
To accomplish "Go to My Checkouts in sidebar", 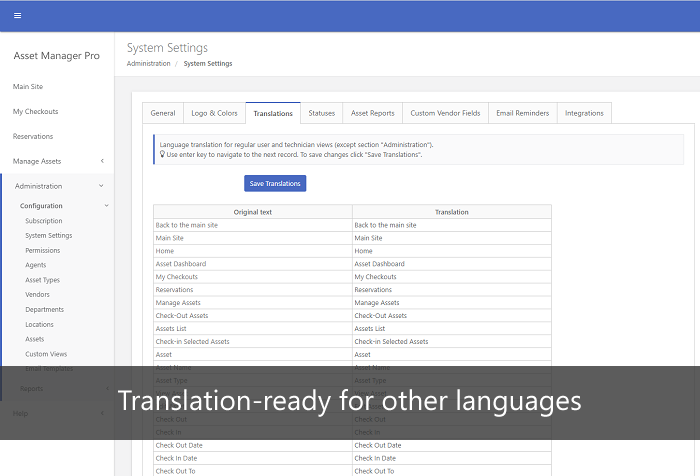I will [35, 112].
